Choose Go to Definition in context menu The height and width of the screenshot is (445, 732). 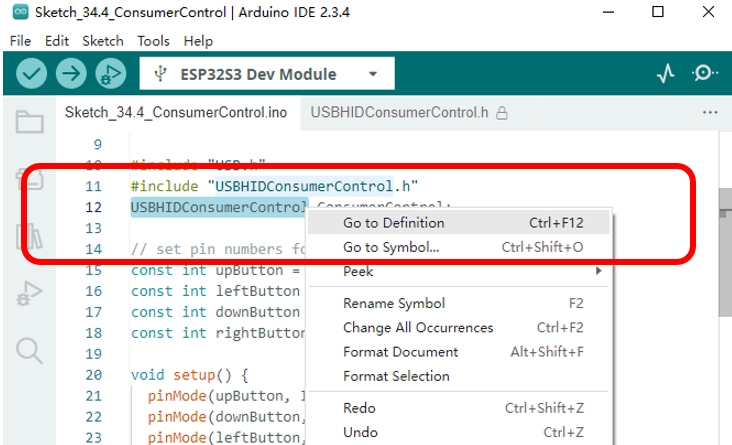[x=459, y=223]
